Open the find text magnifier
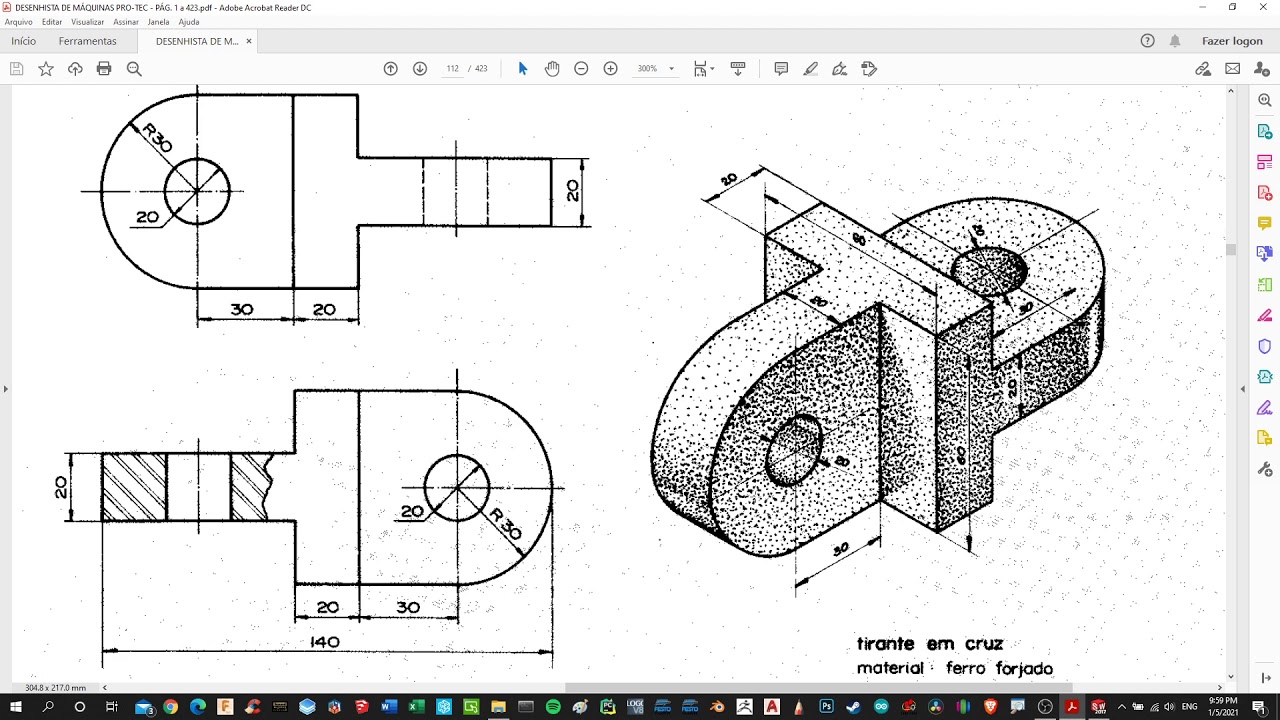Image resolution: width=1280 pixels, height=720 pixels. tap(134, 69)
